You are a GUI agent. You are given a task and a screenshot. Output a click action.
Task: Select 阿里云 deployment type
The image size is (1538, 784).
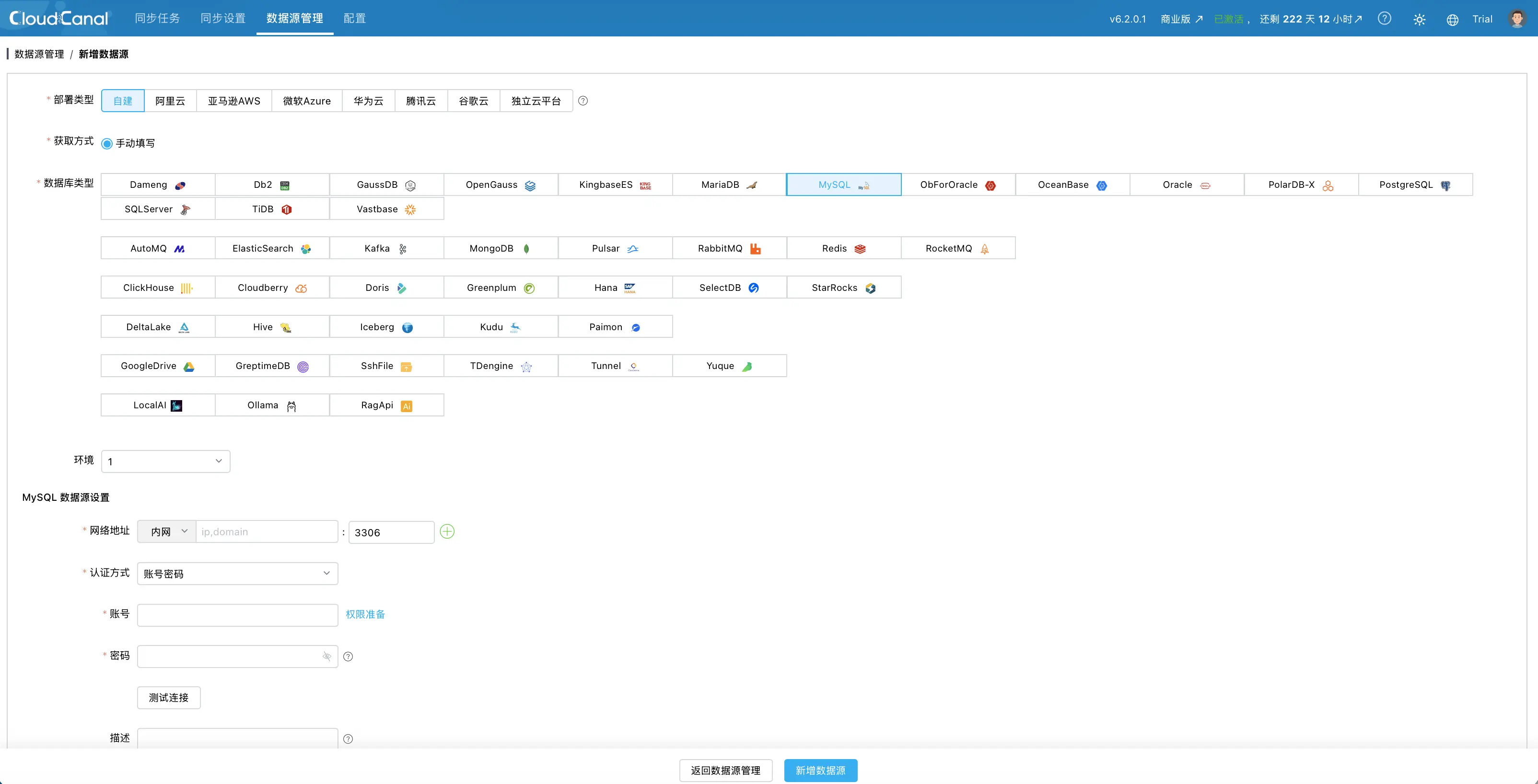170,101
